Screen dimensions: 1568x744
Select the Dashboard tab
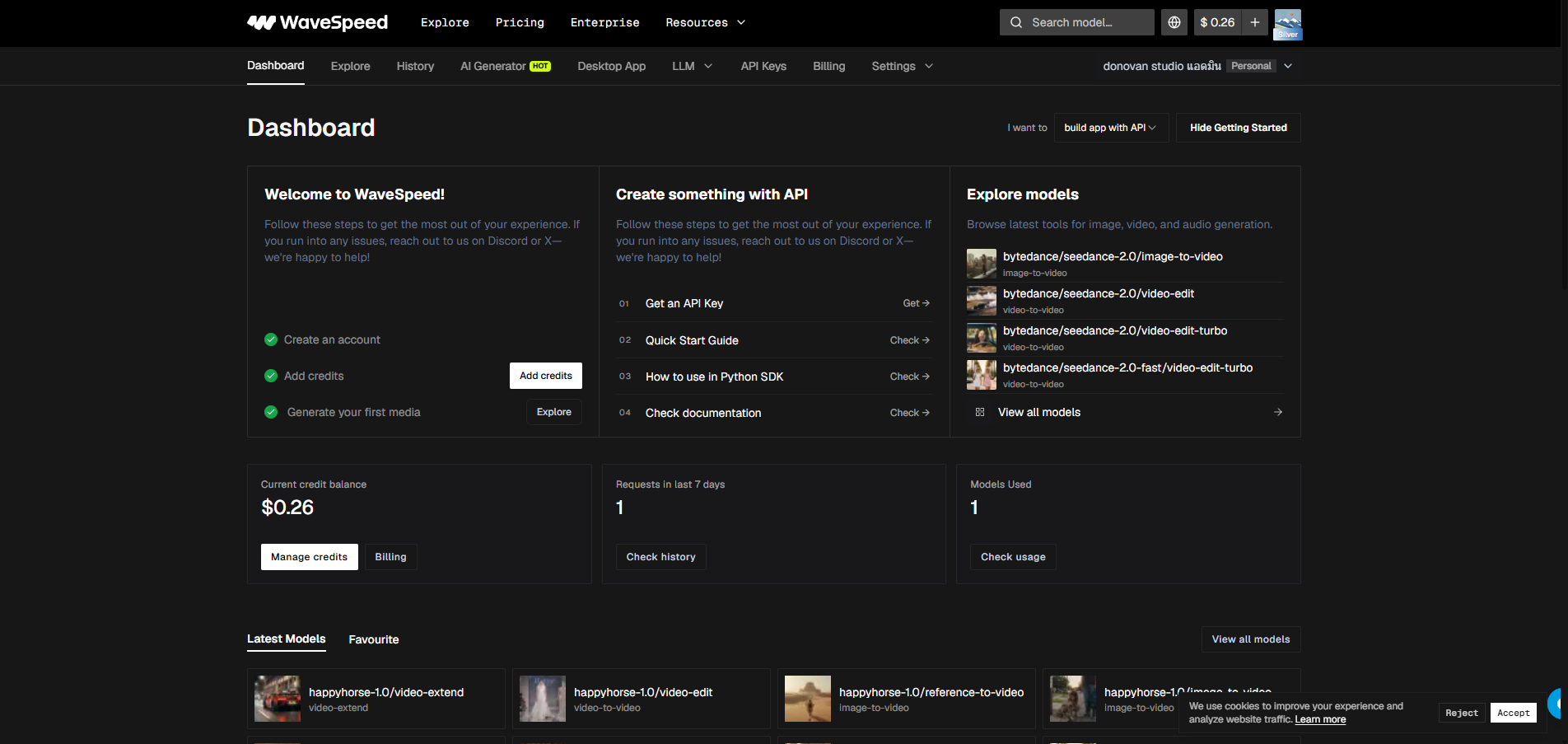pyautogui.click(x=276, y=66)
